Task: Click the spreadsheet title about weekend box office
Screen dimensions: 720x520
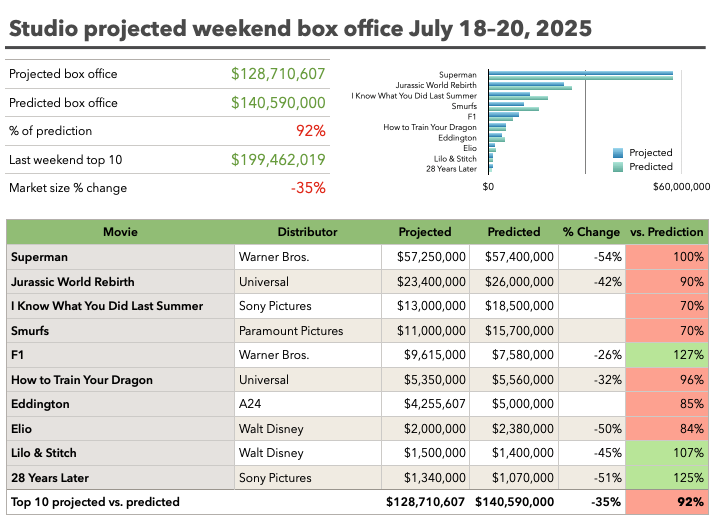Action: coord(299,26)
